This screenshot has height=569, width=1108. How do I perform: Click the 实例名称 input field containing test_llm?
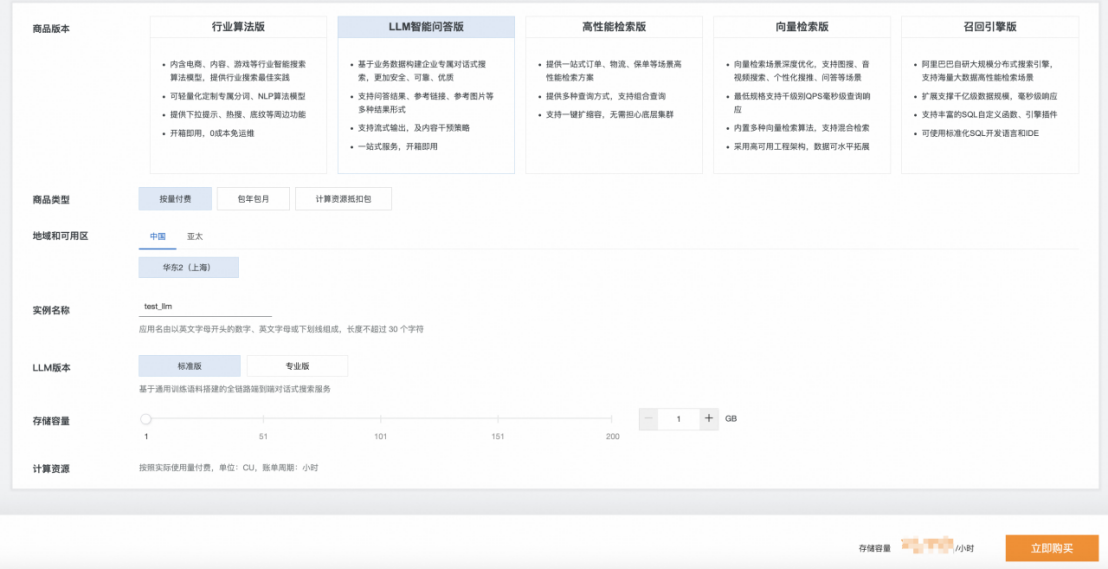click(206, 307)
